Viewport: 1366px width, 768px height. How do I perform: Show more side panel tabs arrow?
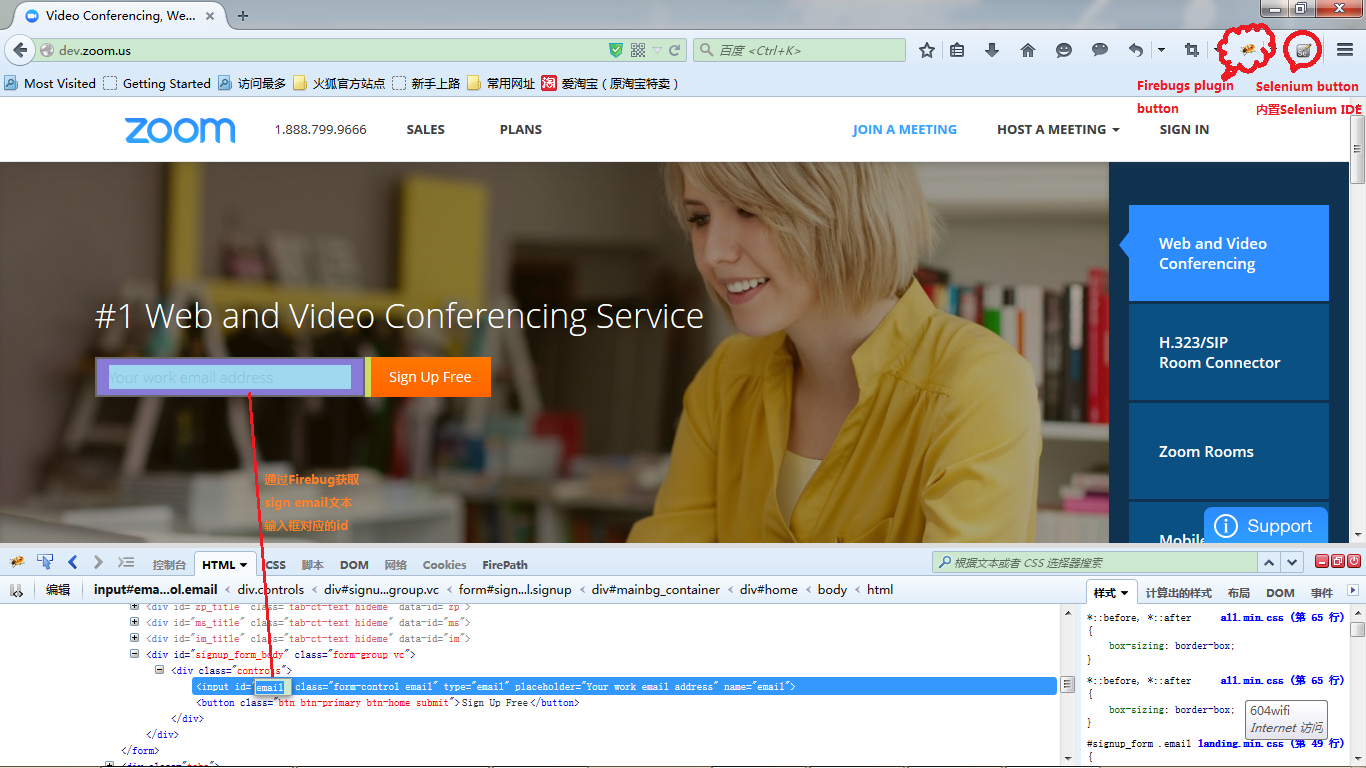[x=1353, y=591]
